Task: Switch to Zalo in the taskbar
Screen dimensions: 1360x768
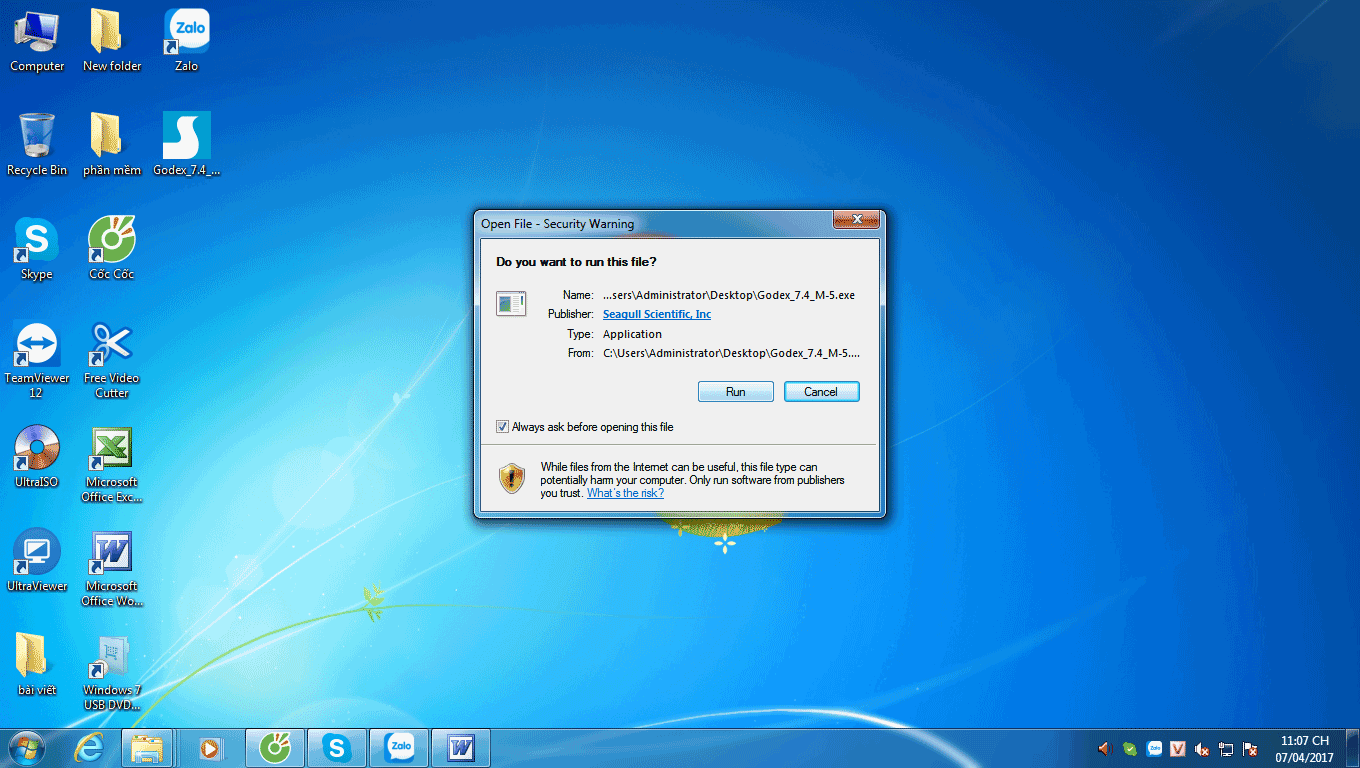Action: [399, 748]
